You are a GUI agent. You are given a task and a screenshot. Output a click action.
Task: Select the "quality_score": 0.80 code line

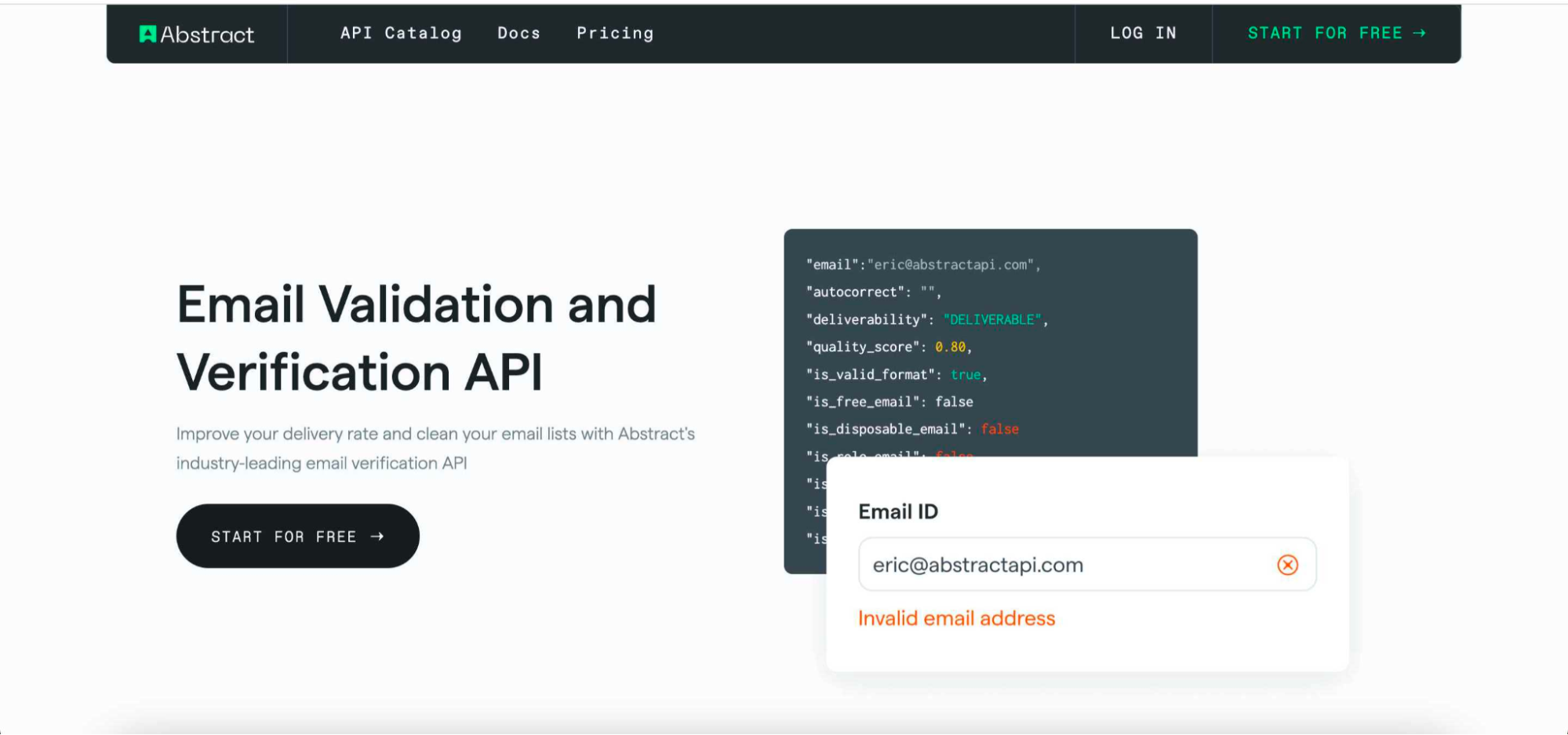point(890,347)
